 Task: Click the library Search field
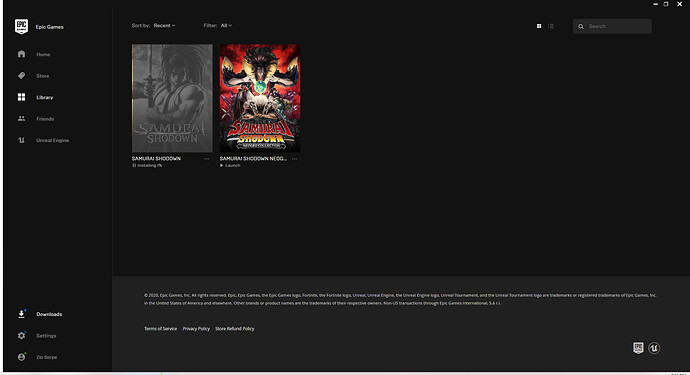pyautogui.click(x=612, y=26)
